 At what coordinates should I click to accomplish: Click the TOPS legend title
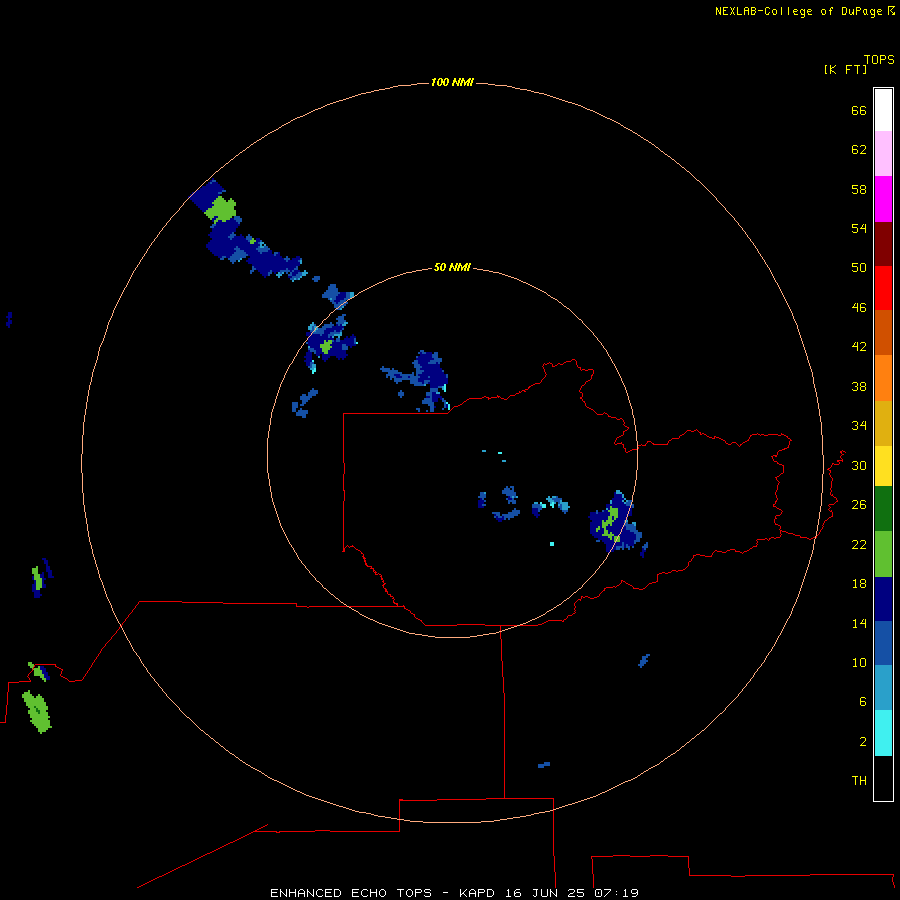click(x=879, y=59)
